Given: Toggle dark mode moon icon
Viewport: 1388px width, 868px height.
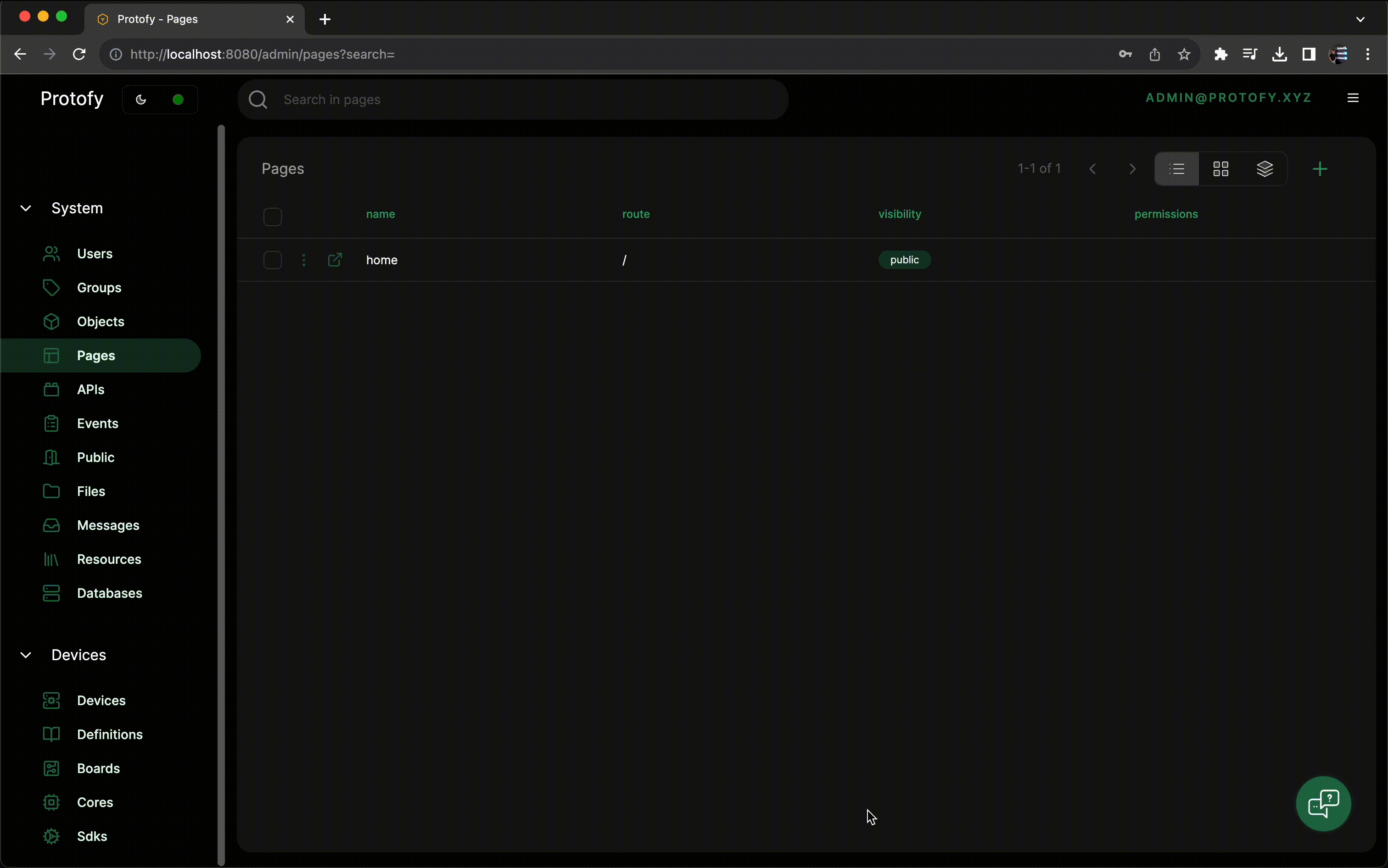Looking at the screenshot, I should click(x=141, y=100).
